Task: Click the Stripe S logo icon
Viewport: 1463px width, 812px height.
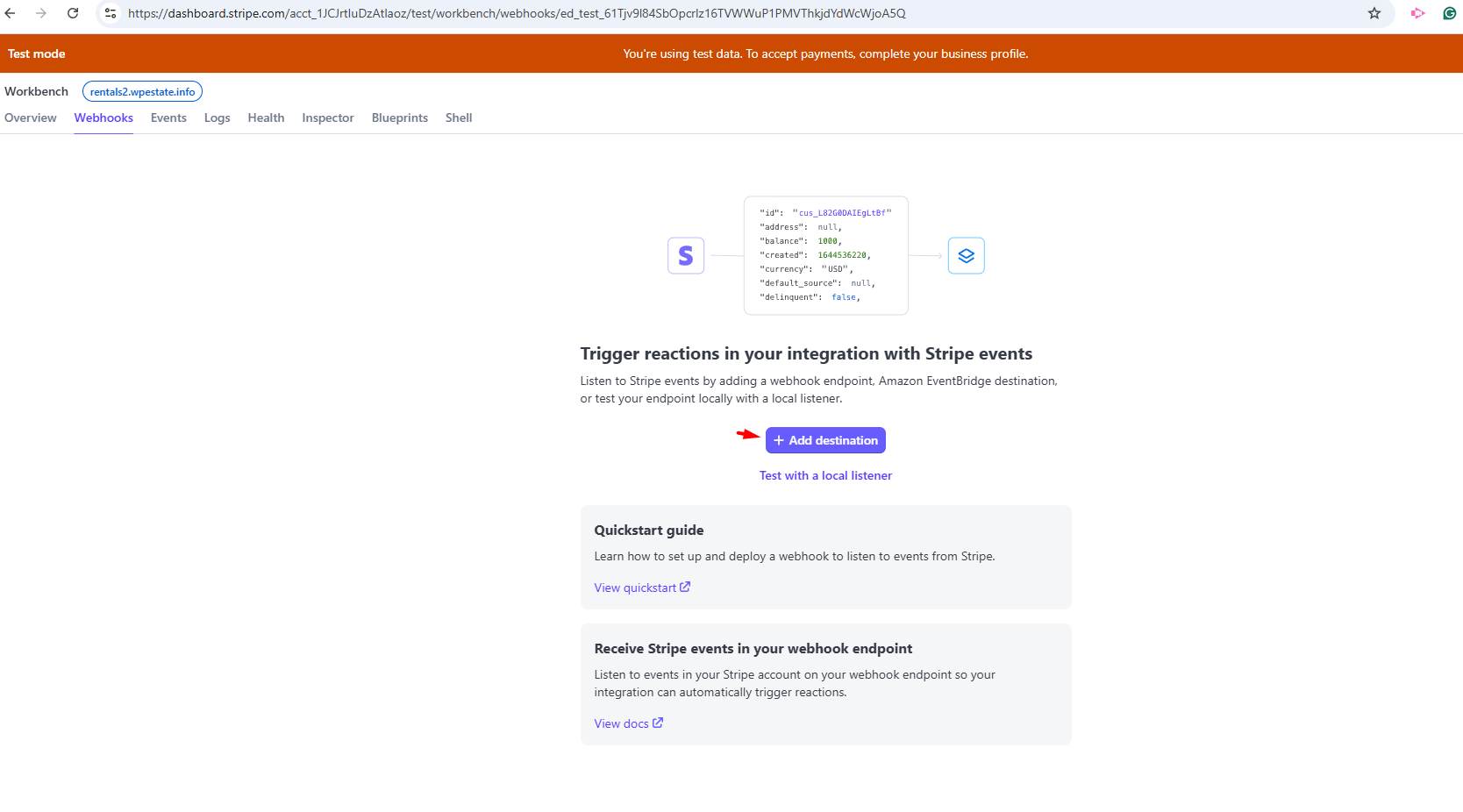Action: point(686,256)
